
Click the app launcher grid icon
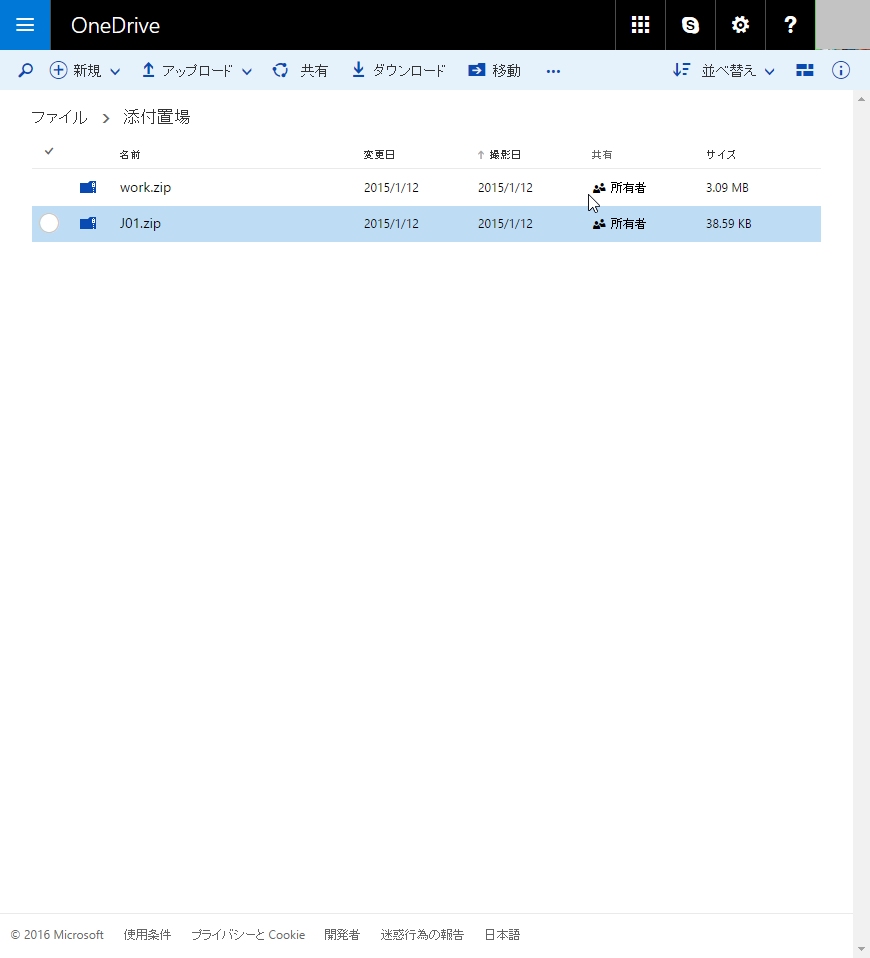coord(640,25)
